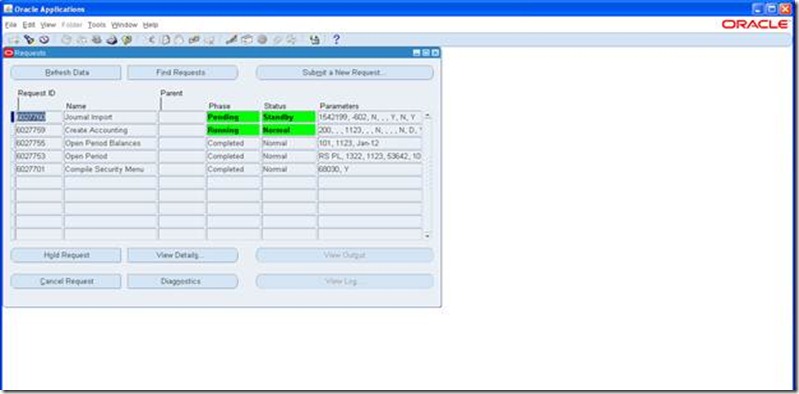The height and width of the screenshot is (394, 799).
Task: Select the Open Period Balances request name
Action: [x=111, y=143]
